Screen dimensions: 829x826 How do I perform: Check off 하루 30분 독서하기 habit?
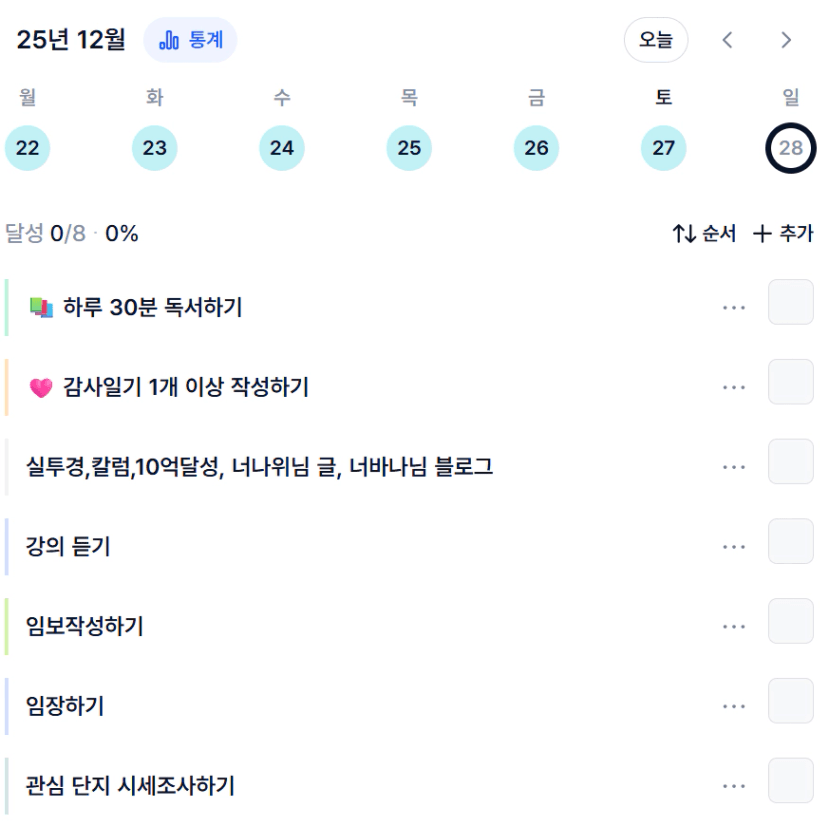[x=790, y=302]
